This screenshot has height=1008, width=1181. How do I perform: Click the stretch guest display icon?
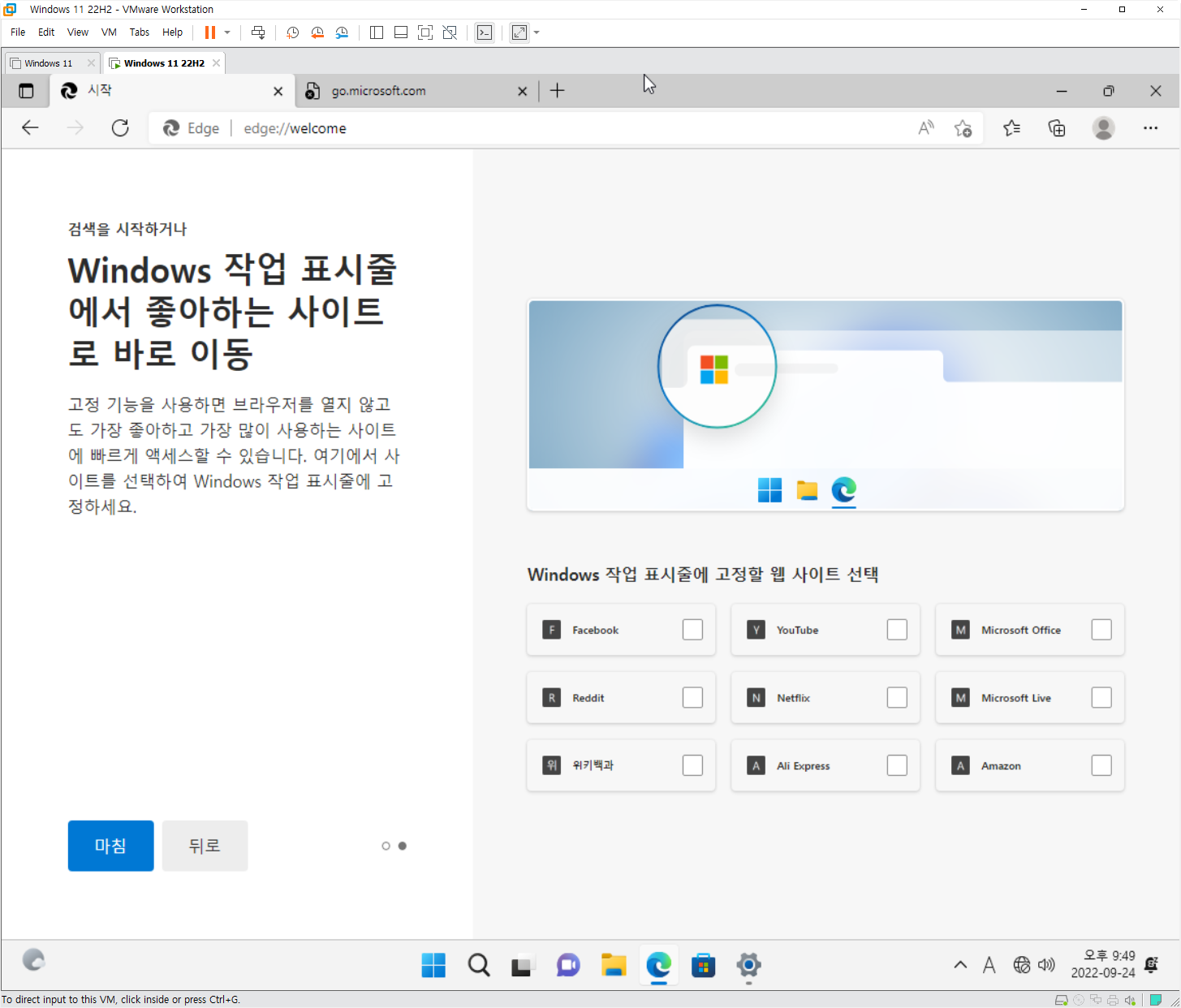[519, 32]
